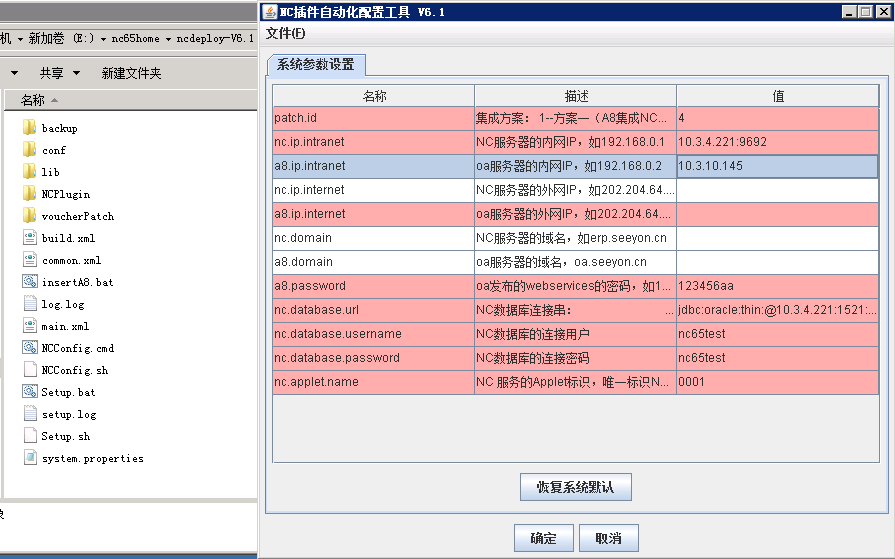Click the ncdeploy-V6.1 breadcrumb segment
This screenshot has height=559, width=895.
215,38
